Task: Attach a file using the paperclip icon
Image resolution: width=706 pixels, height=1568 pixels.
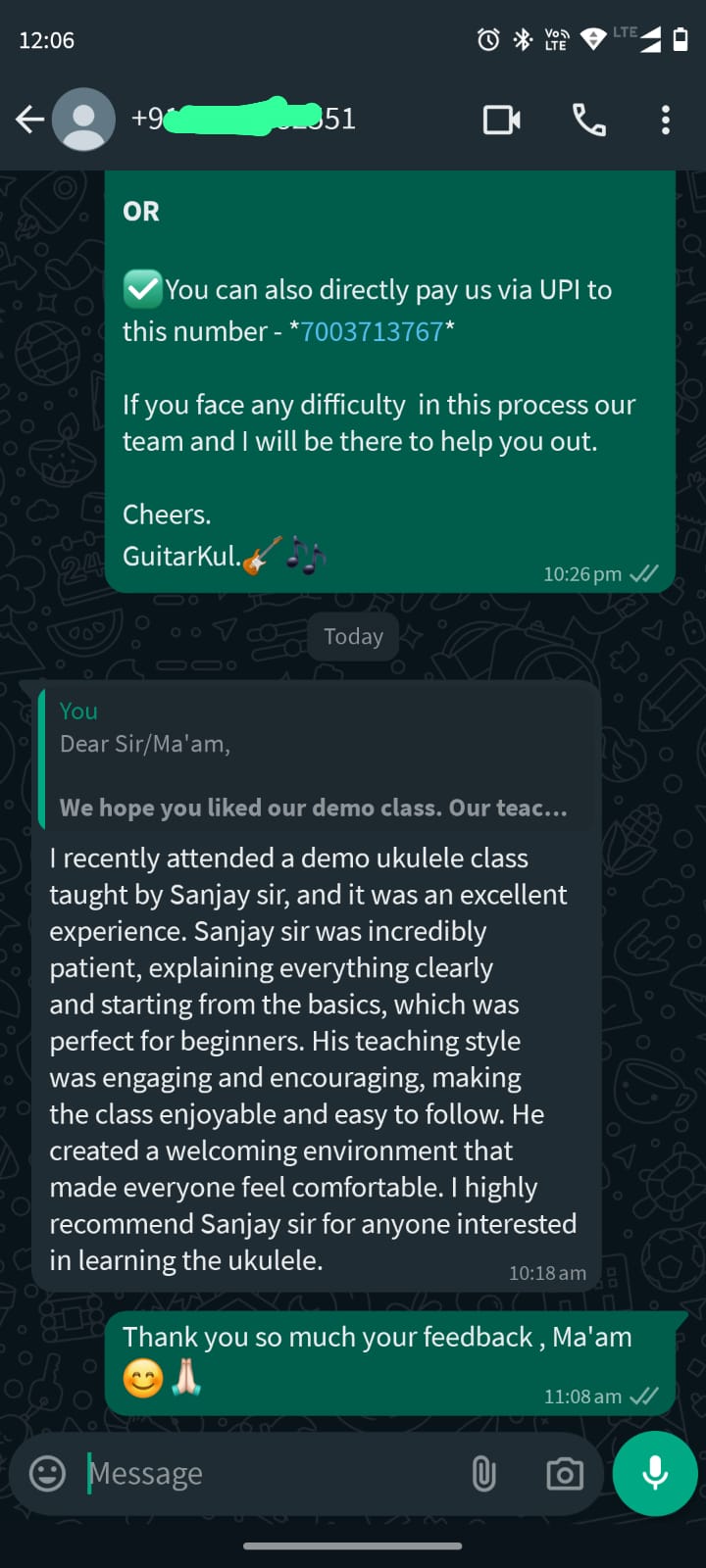Action: coord(483,1473)
